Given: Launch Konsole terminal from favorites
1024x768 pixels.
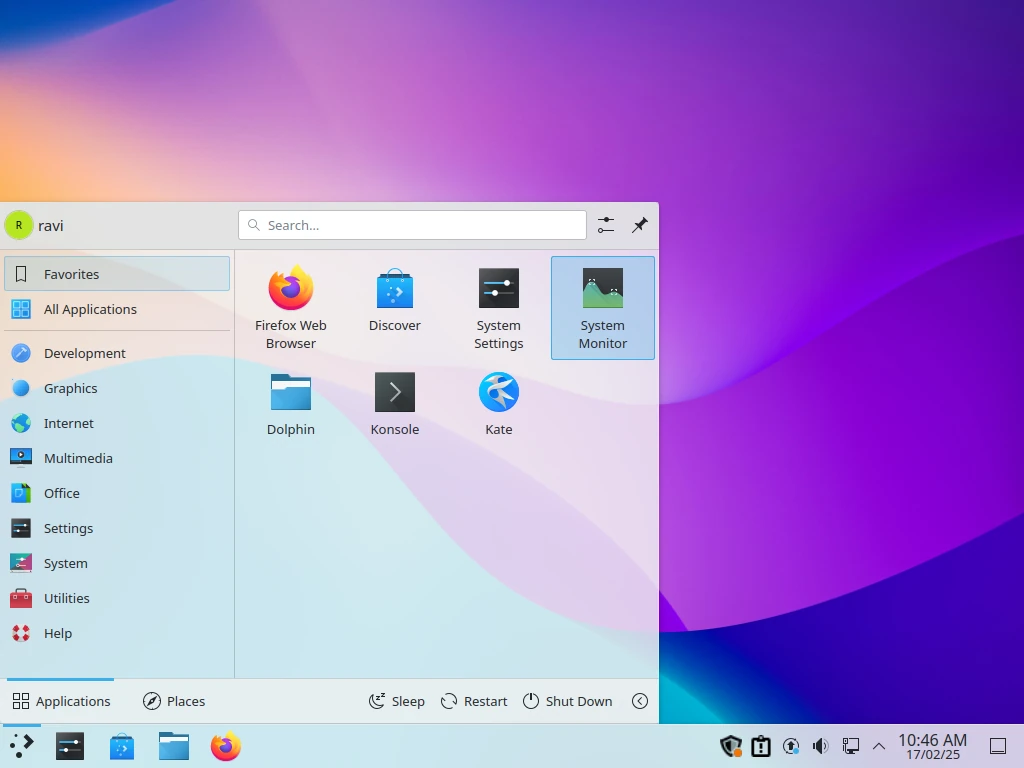Looking at the screenshot, I should tap(394, 405).
